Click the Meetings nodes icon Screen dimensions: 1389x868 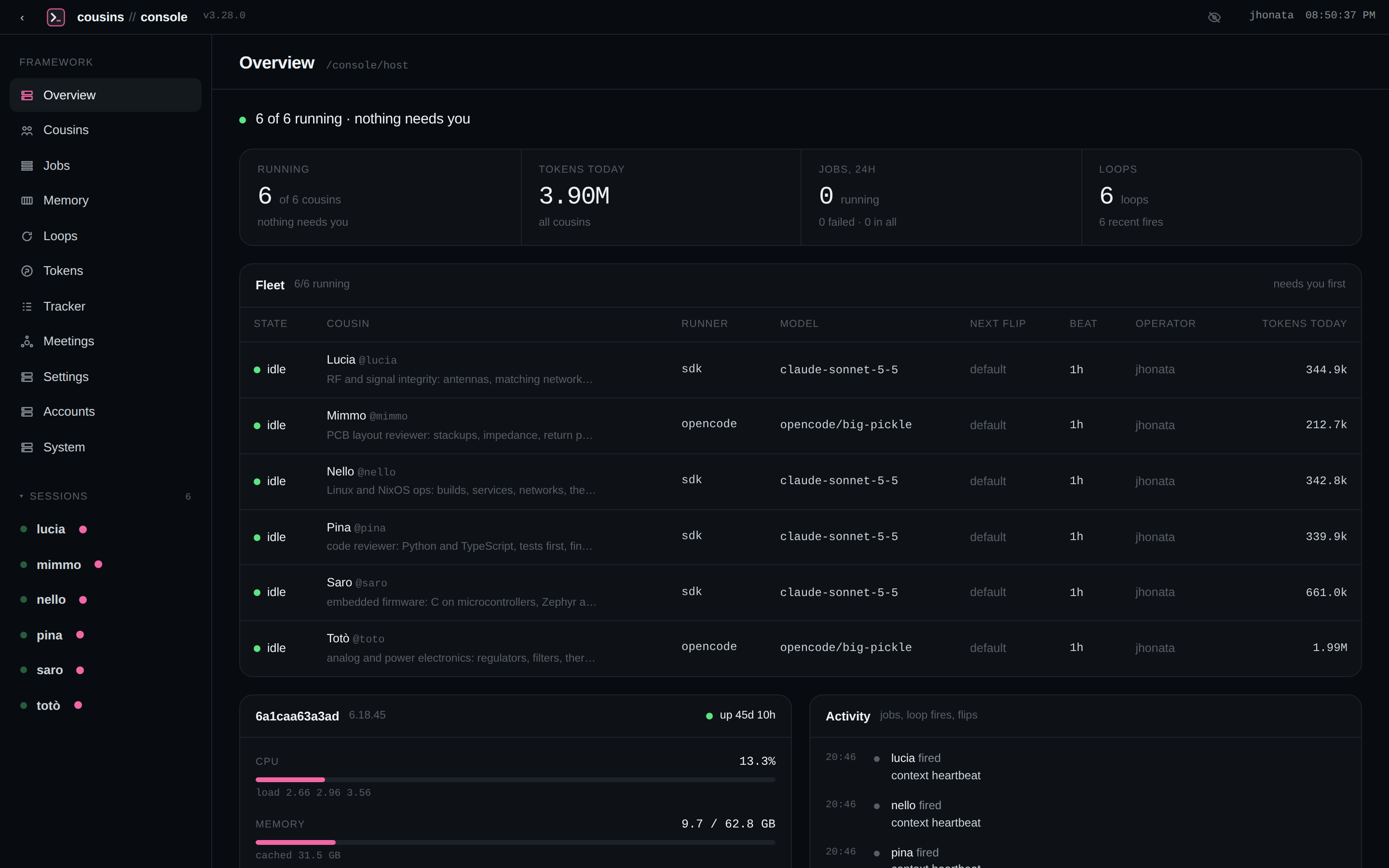pos(27,341)
